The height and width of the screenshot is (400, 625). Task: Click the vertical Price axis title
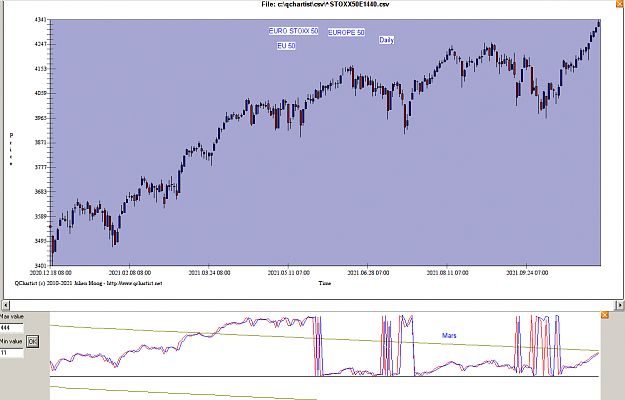11,150
